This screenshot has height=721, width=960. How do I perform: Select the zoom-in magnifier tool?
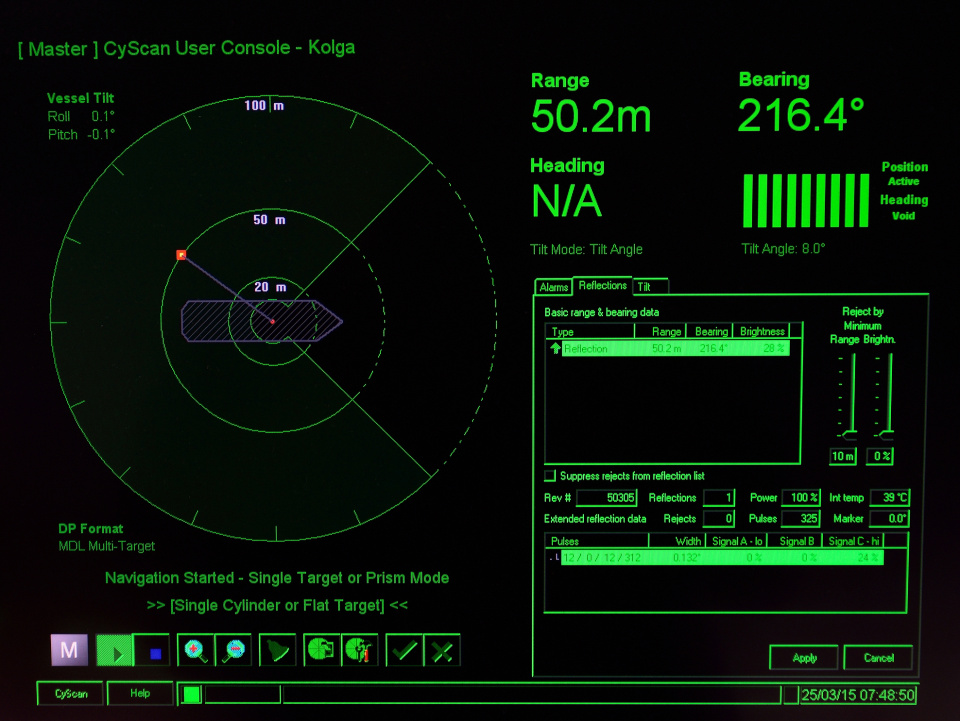point(195,649)
